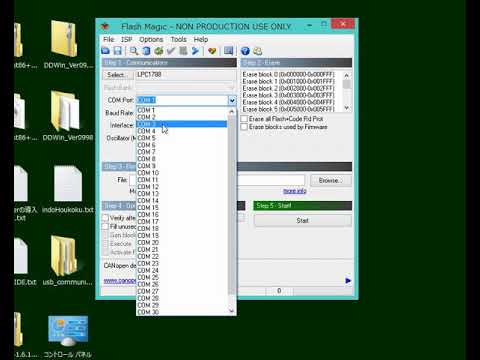Click the LPC1788 device name field

point(185,75)
